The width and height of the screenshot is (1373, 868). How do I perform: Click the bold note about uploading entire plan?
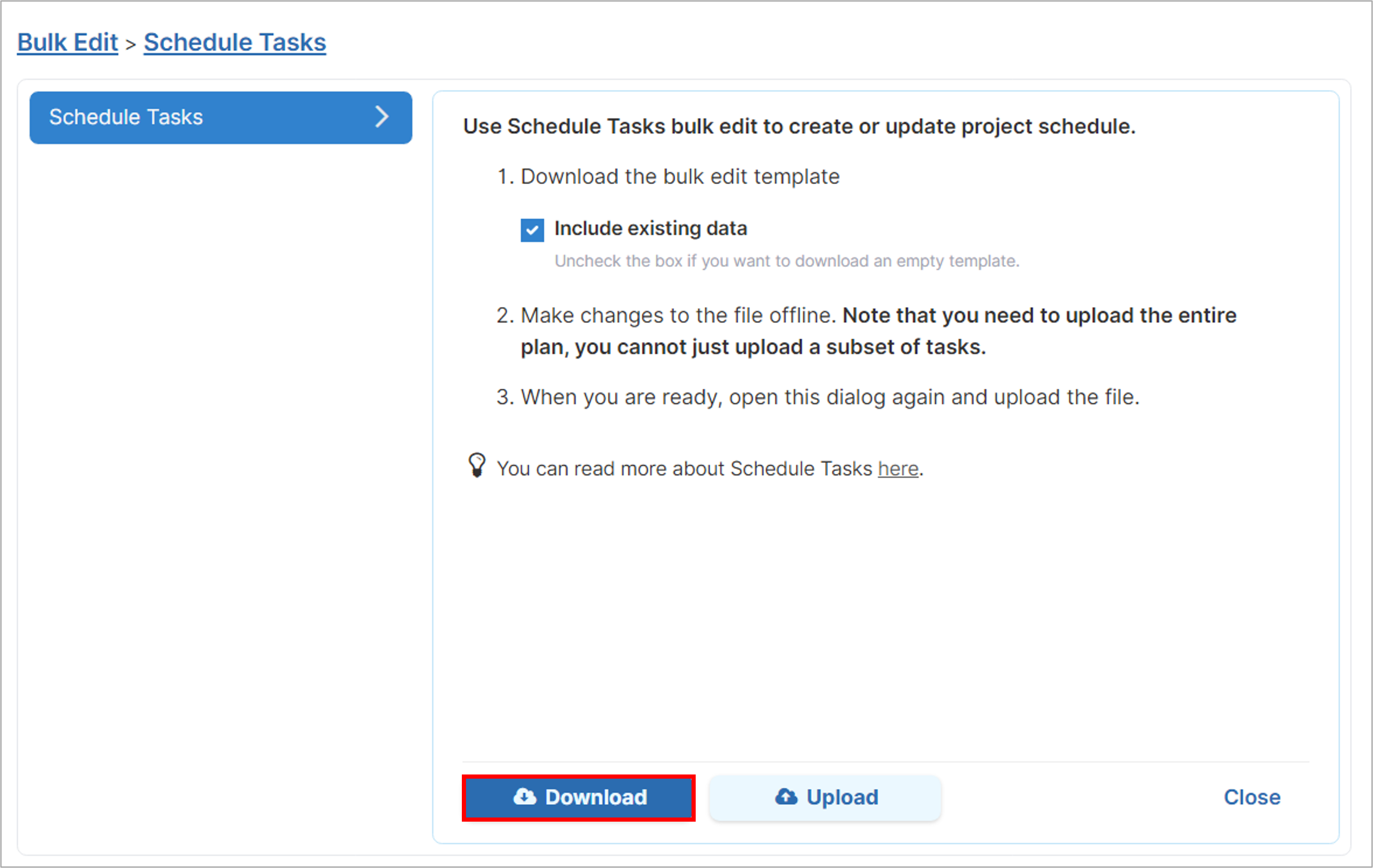(x=879, y=331)
